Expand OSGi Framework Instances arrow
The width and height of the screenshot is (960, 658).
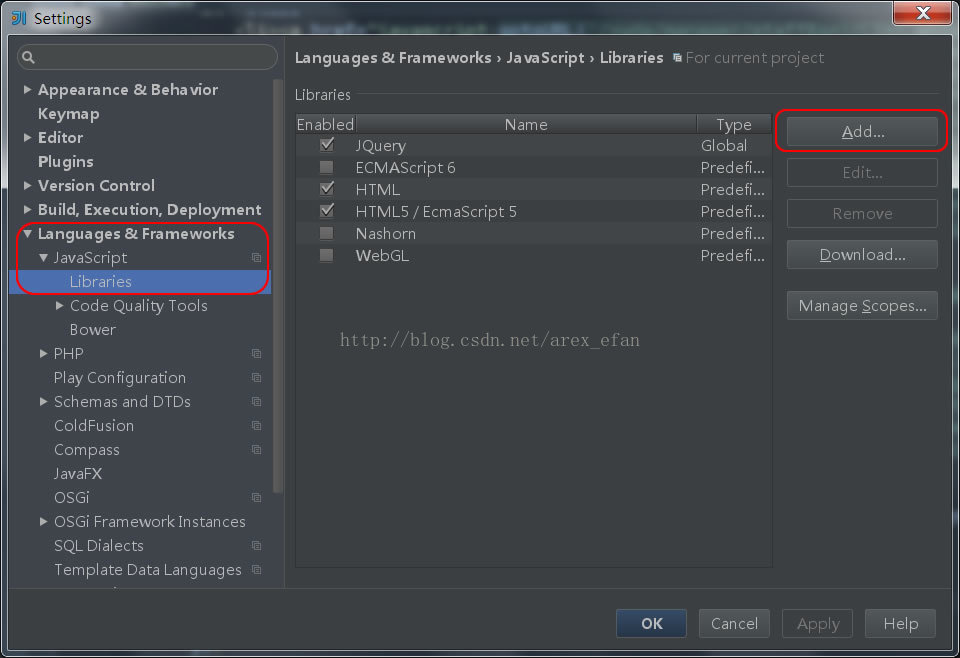coord(43,522)
